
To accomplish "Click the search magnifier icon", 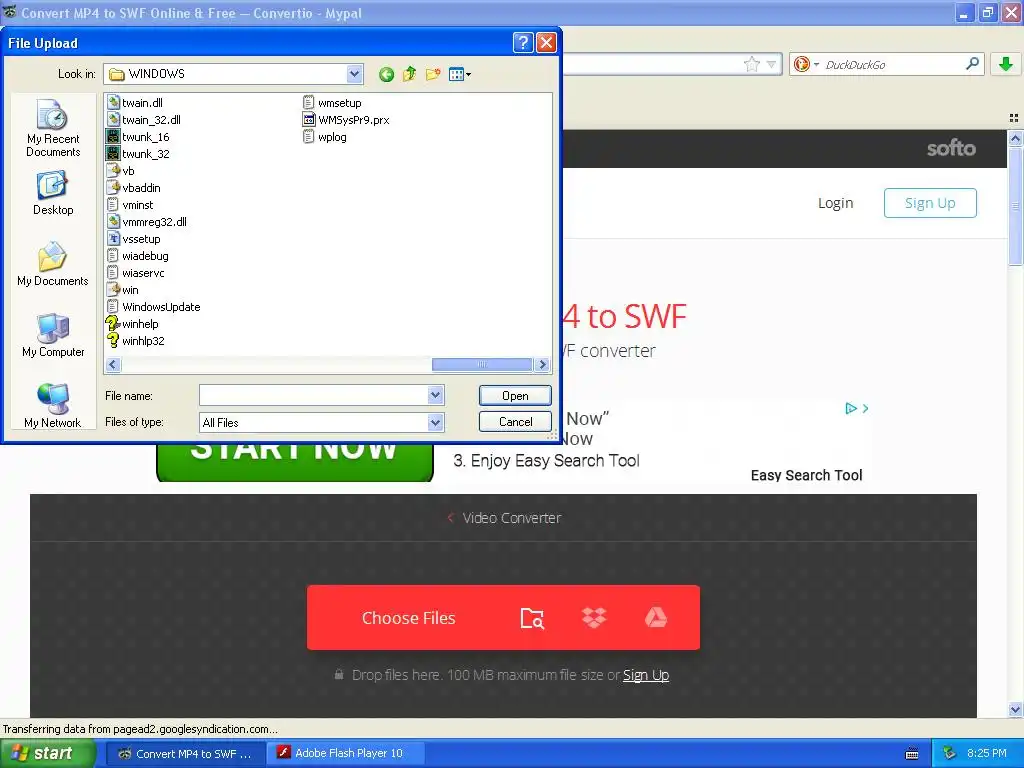I will pos(972,63).
